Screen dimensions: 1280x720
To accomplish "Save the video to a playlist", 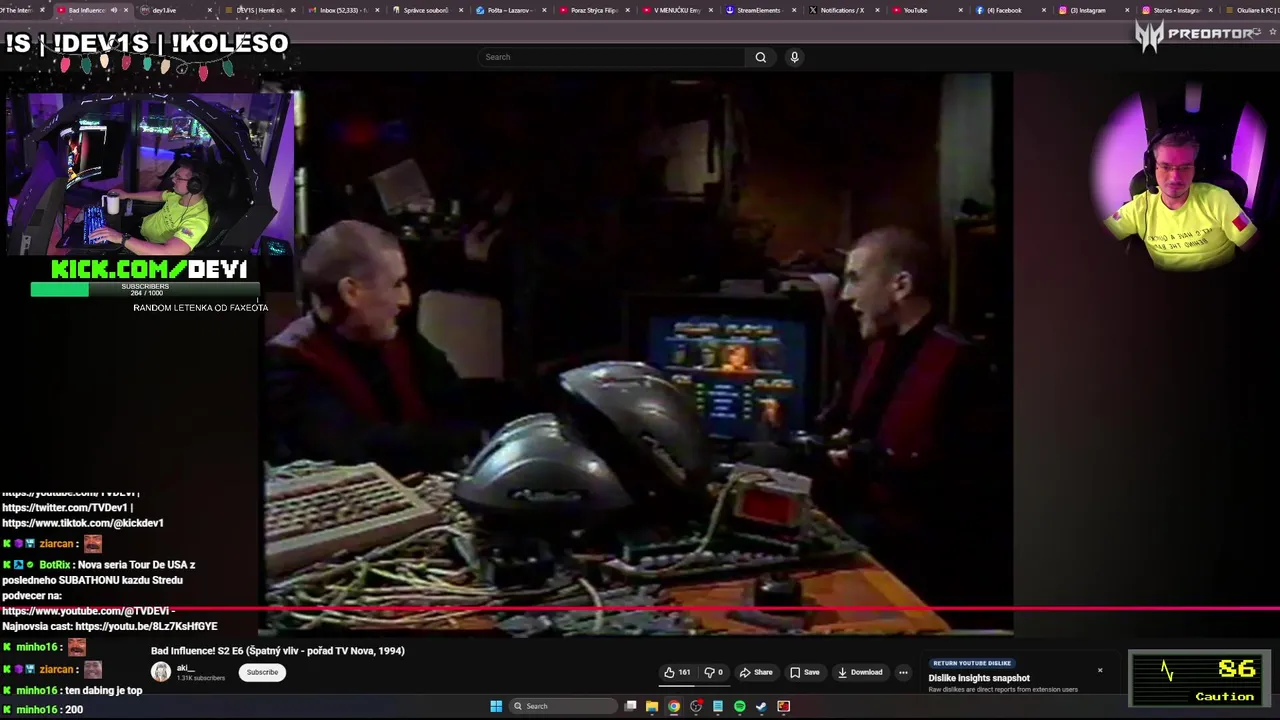I will tap(805, 672).
